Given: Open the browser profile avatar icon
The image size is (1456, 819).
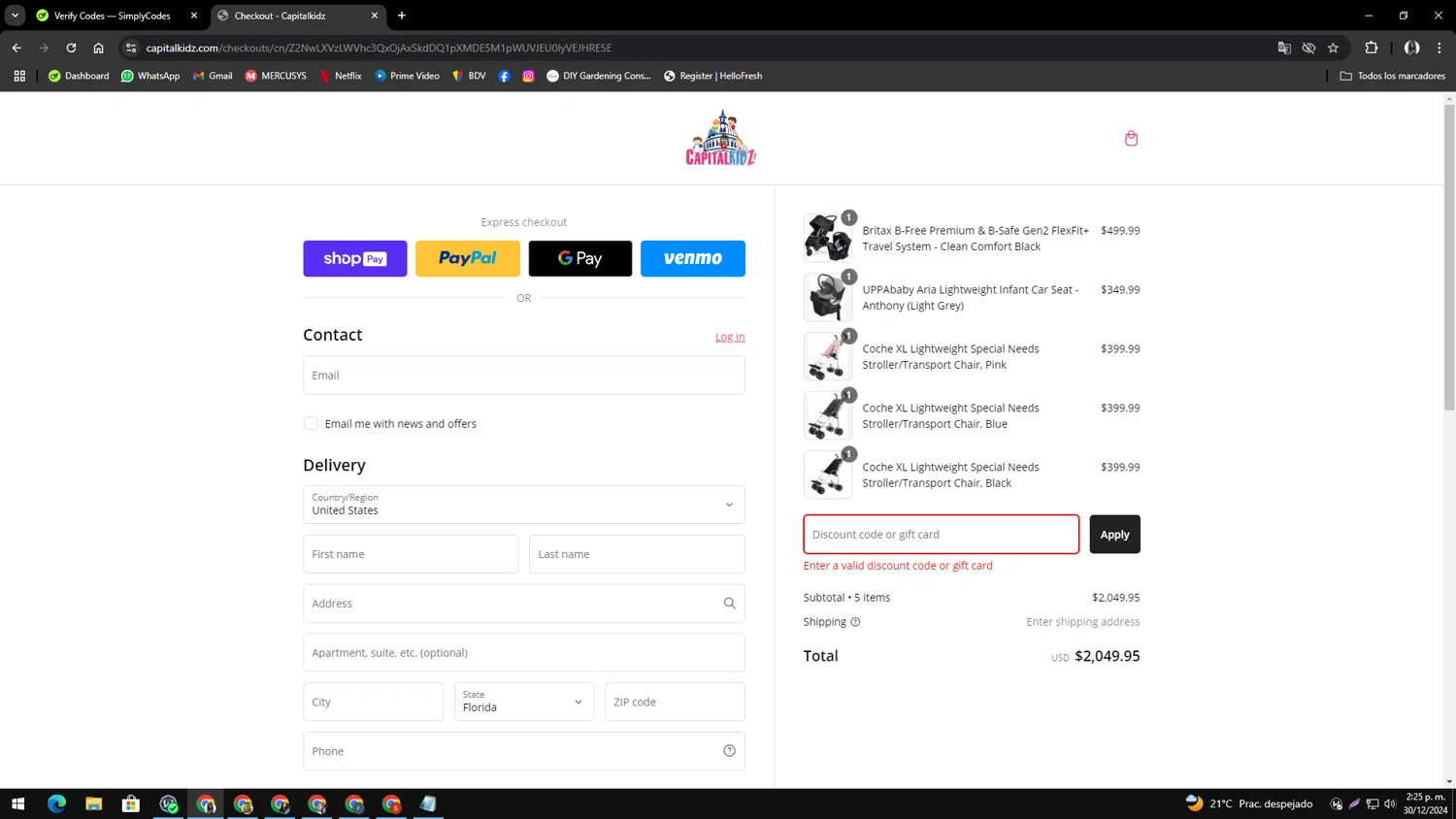Looking at the screenshot, I should tap(1411, 48).
